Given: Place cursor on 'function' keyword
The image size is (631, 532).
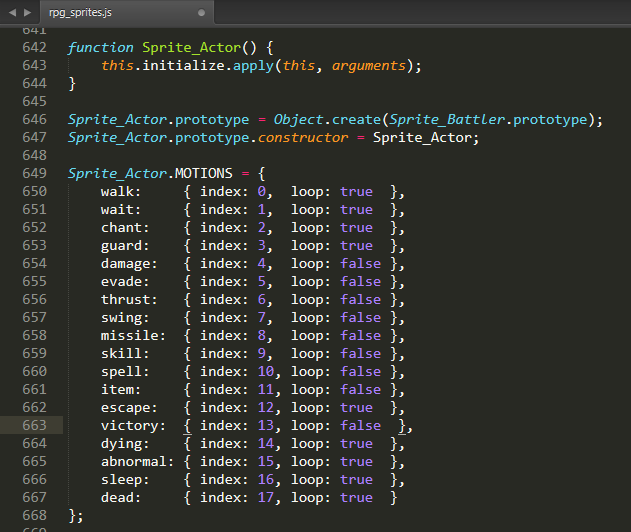Looking at the screenshot, I should [x=101, y=47].
